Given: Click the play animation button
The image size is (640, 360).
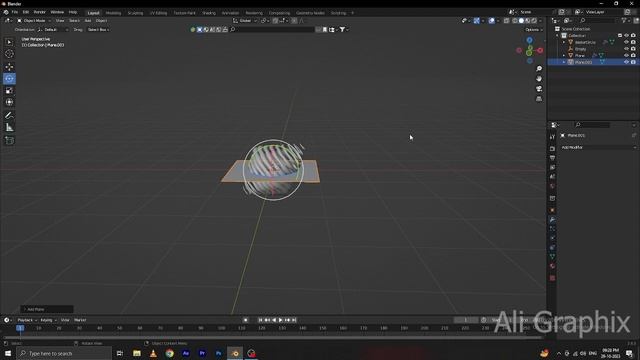Looking at the screenshot, I should click(280, 320).
